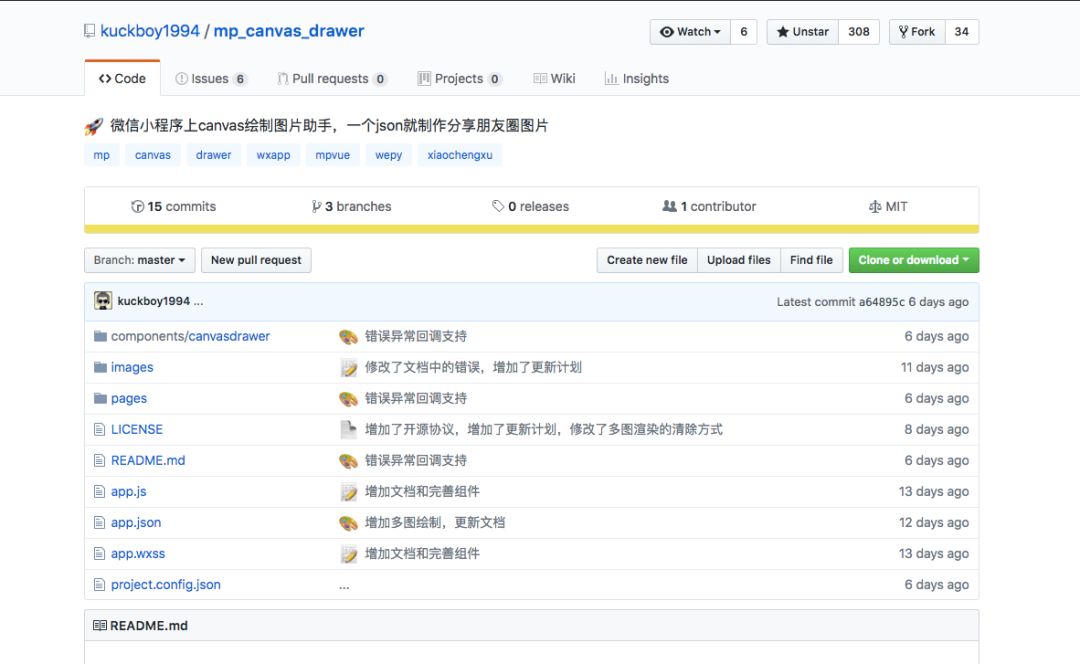Switch to the Code tab

pyautogui.click(x=122, y=79)
